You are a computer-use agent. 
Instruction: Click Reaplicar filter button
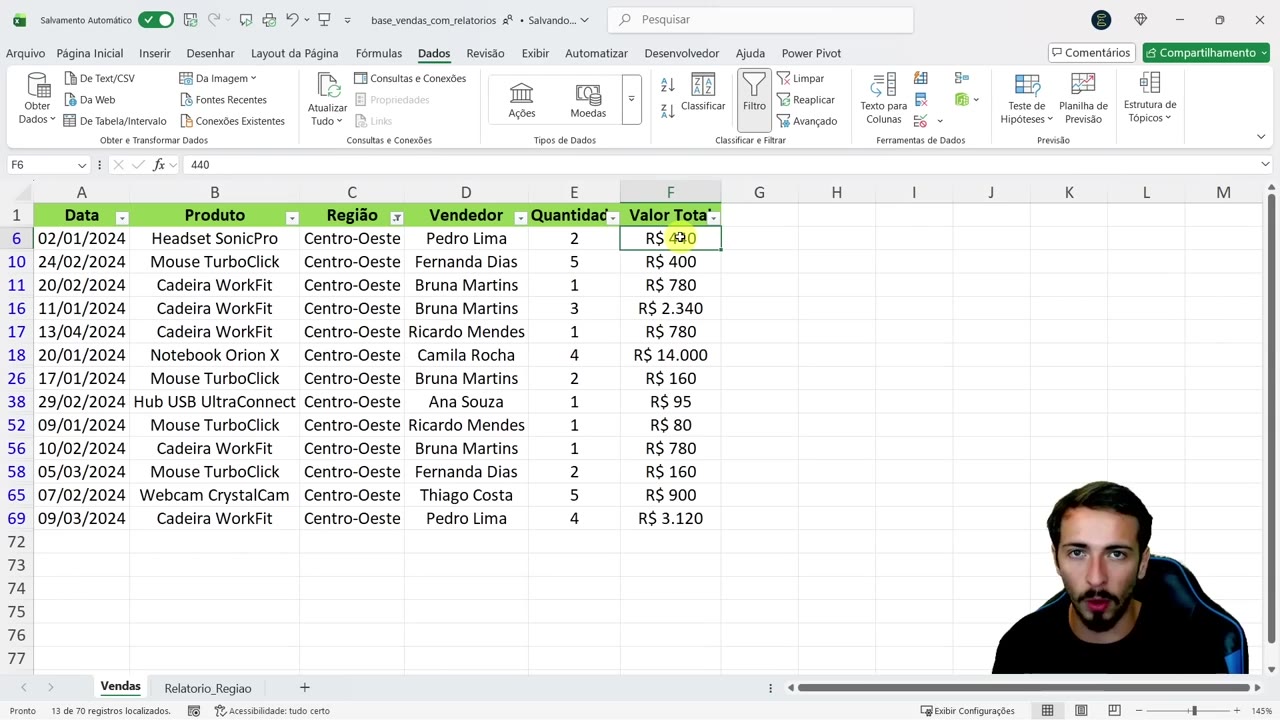[x=805, y=100]
